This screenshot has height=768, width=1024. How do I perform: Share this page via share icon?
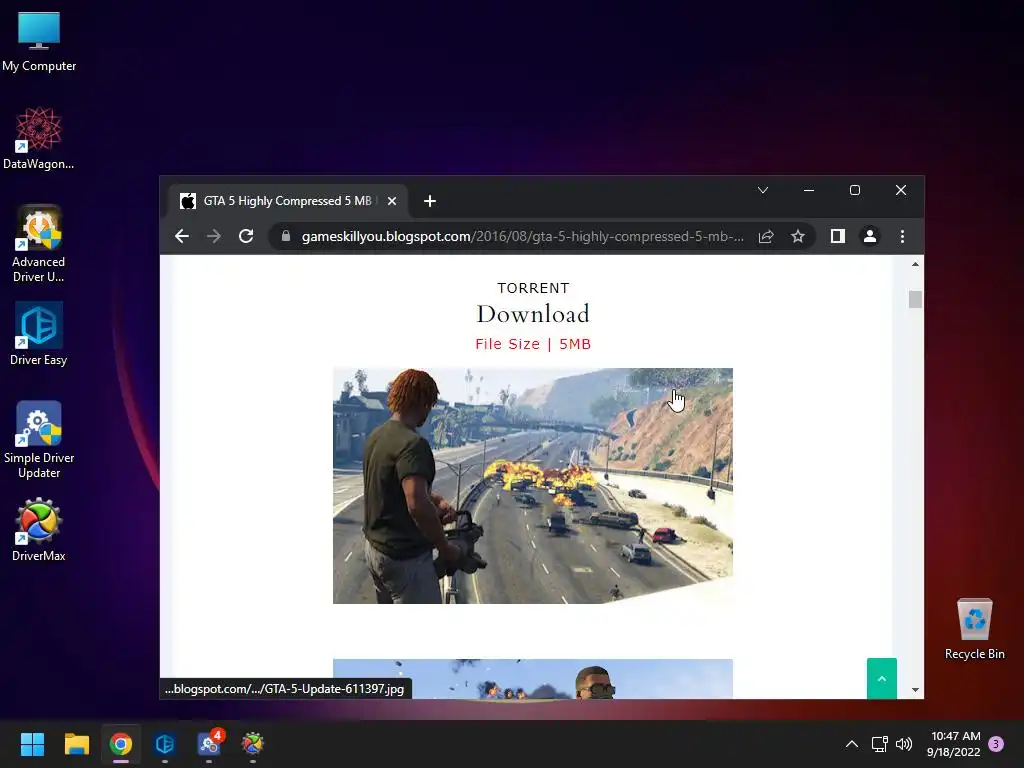point(766,236)
